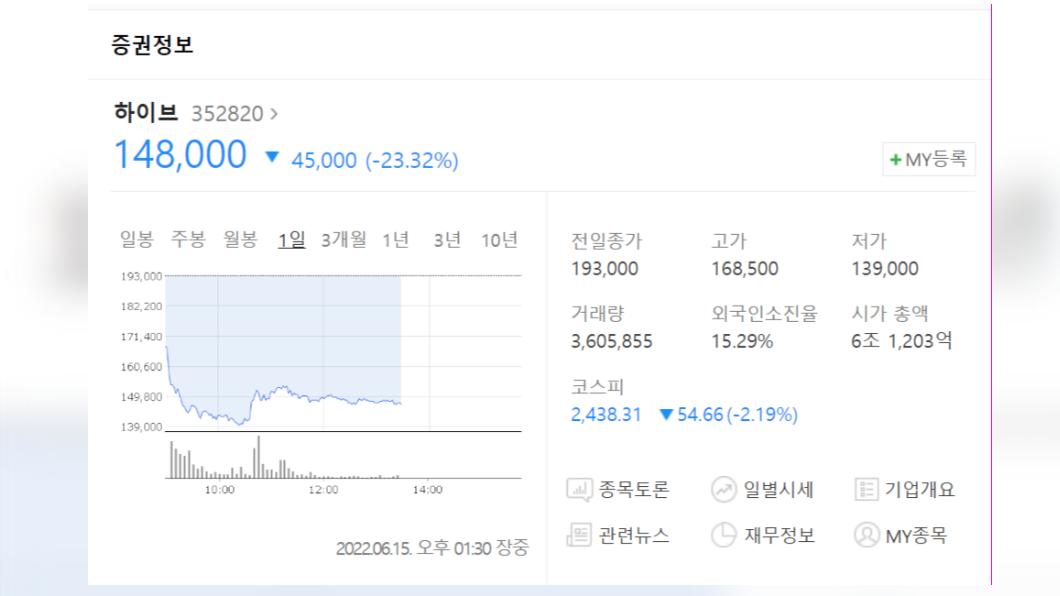Open the 관련뉴스 news icon
The image size is (1060, 596).
[579, 535]
